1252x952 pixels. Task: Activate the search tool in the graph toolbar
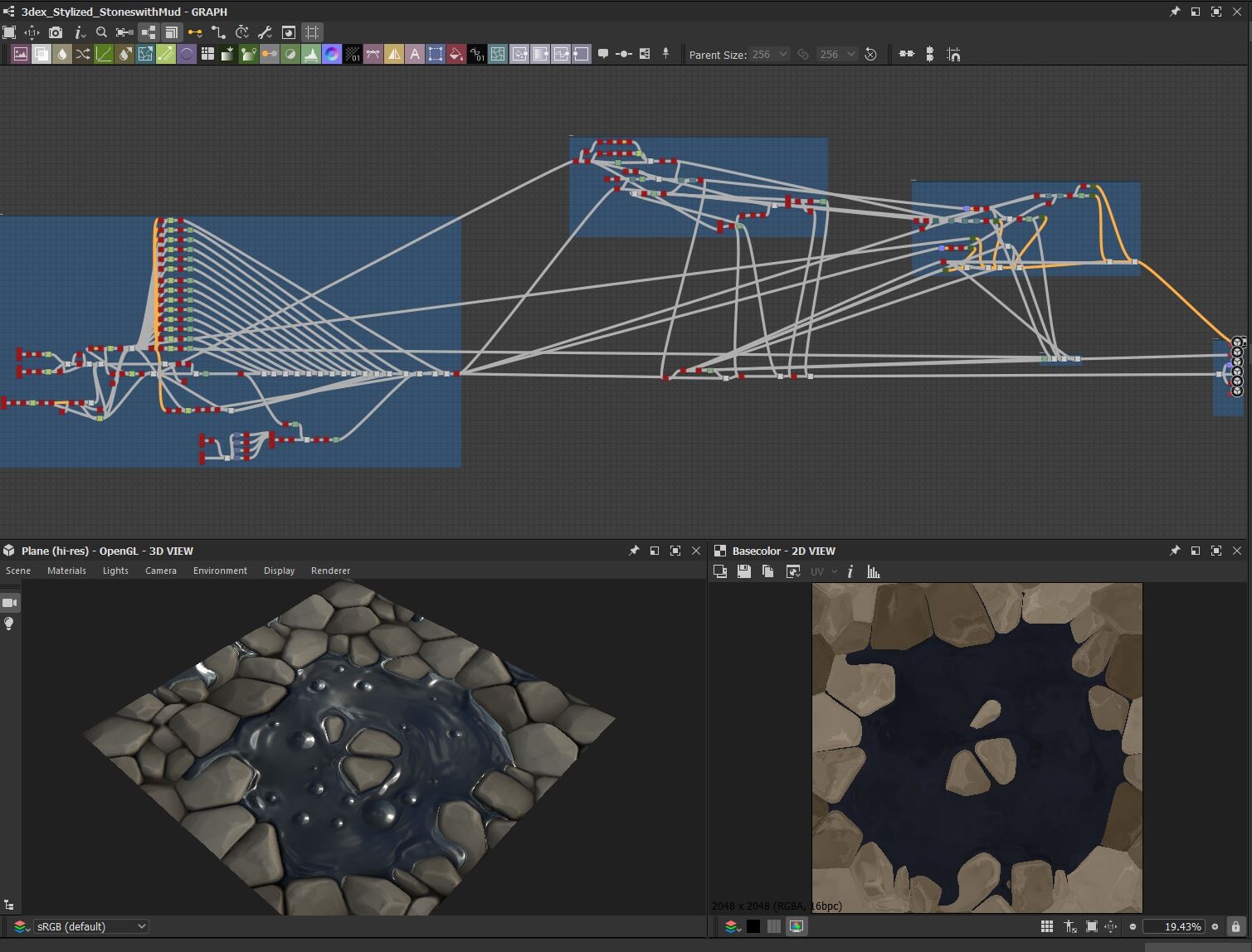tap(100, 32)
